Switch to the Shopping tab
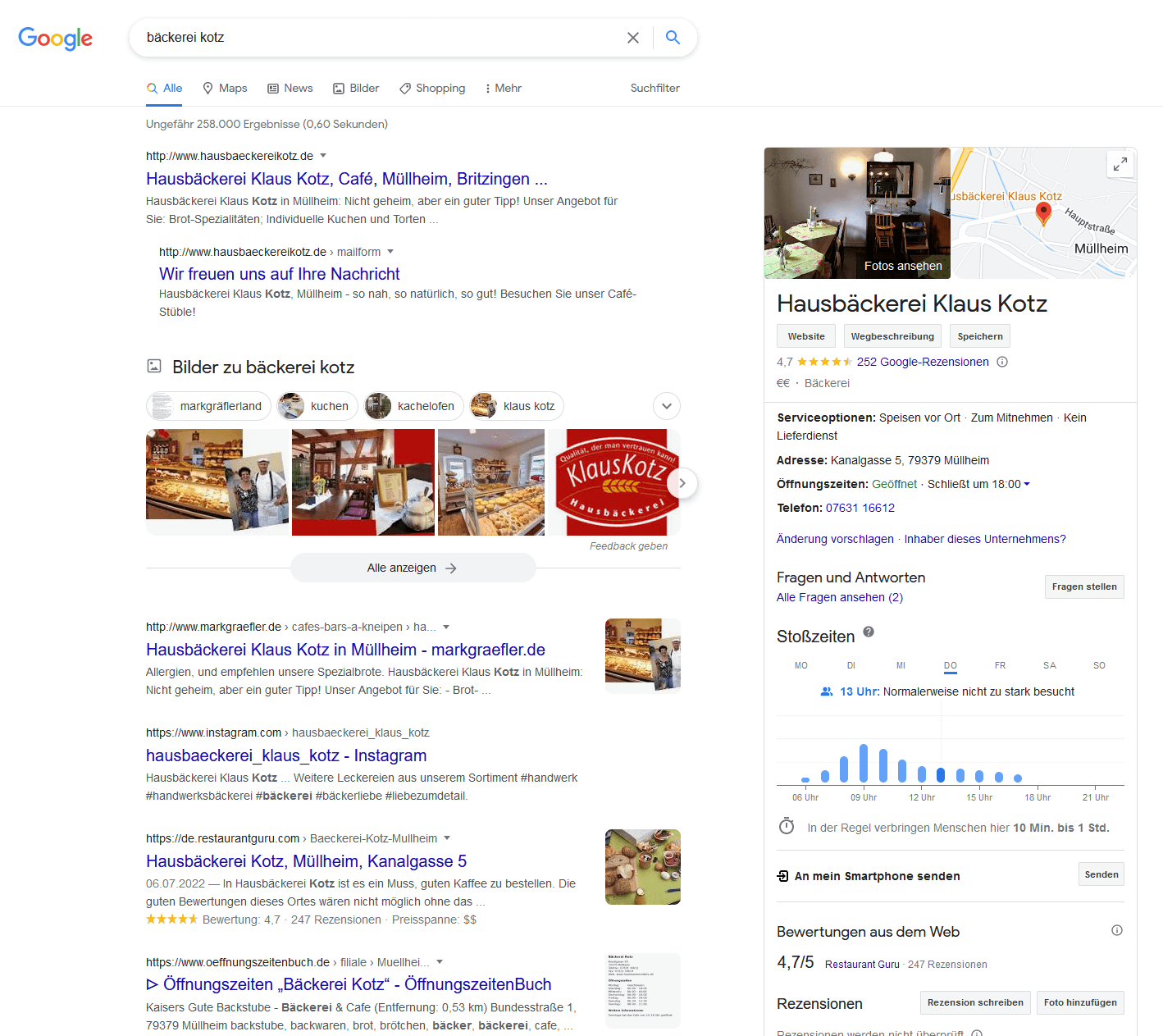 tap(432, 88)
